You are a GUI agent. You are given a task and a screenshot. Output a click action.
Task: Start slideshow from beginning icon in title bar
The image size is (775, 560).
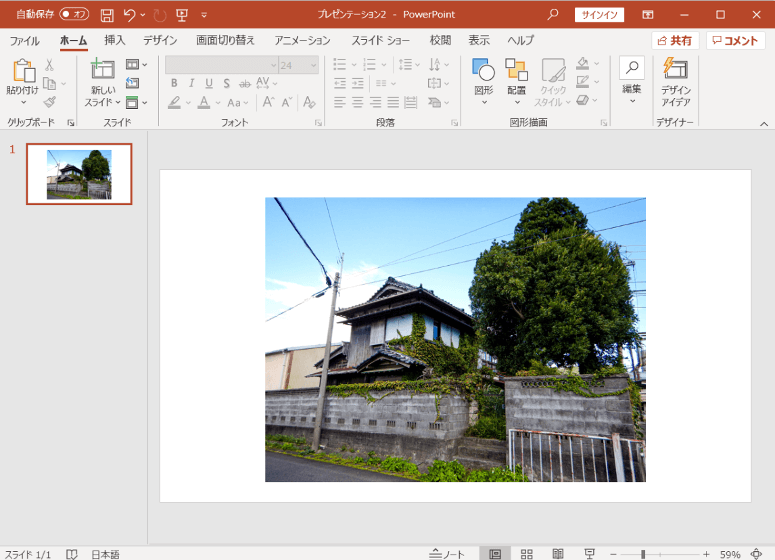pyautogui.click(x=181, y=15)
